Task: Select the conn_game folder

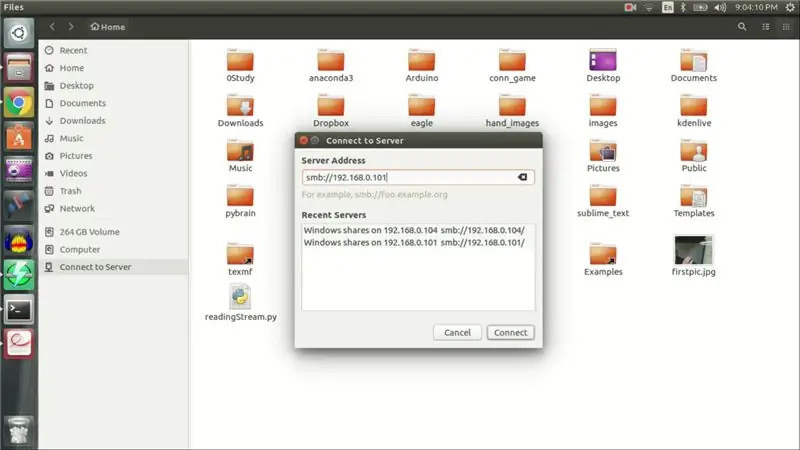Action: pos(512,66)
